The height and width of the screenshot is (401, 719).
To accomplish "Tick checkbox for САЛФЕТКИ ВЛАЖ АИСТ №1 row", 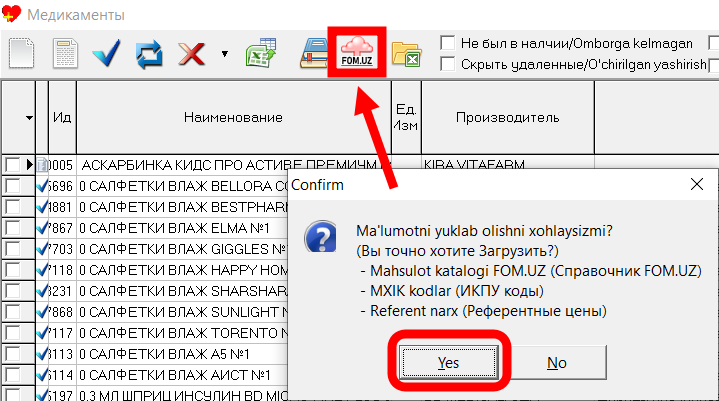I will (x=13, y=375).
